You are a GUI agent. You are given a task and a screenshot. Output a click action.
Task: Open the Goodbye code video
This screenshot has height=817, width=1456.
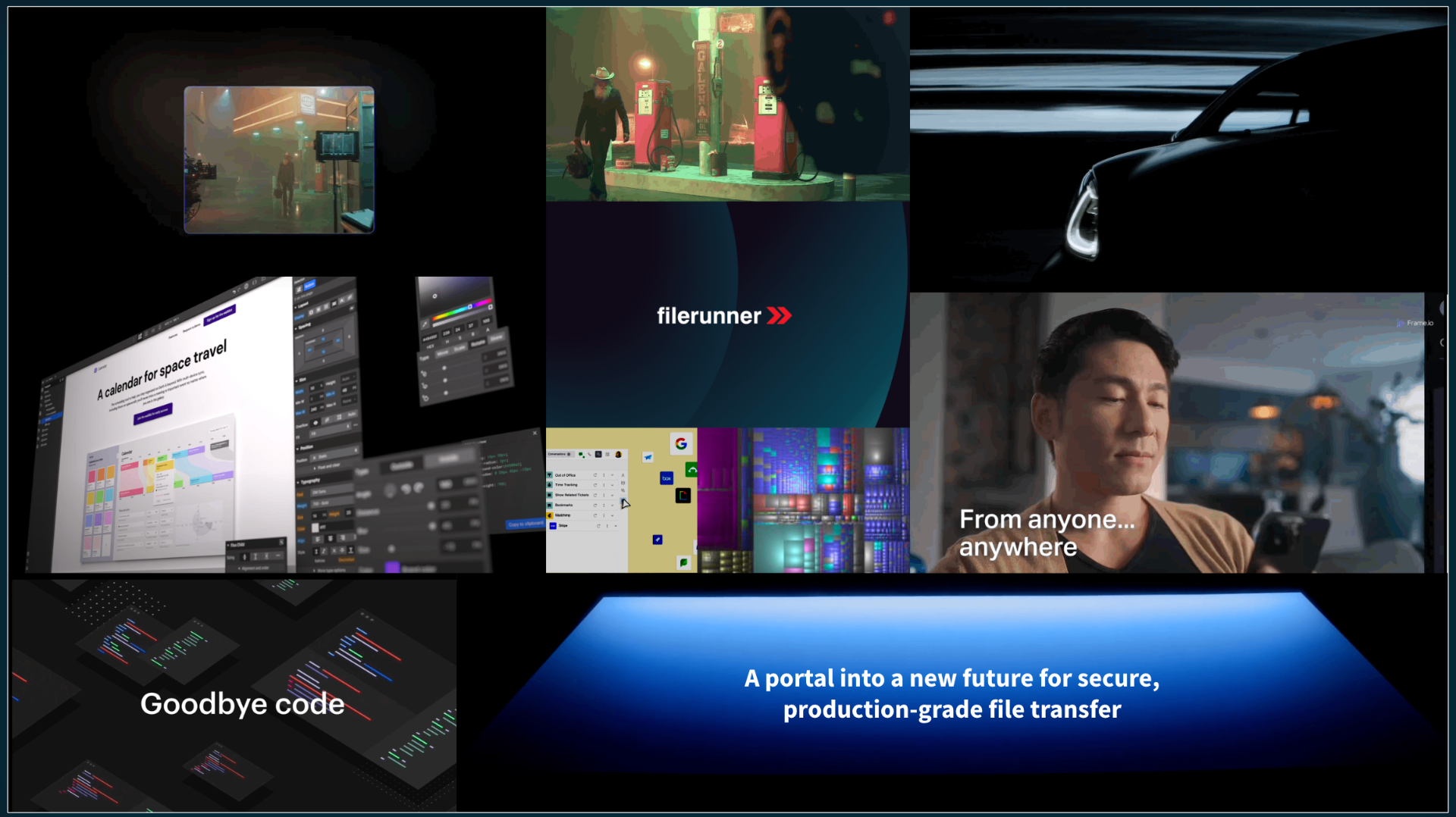pyautogui.click(x=234, y=695)
